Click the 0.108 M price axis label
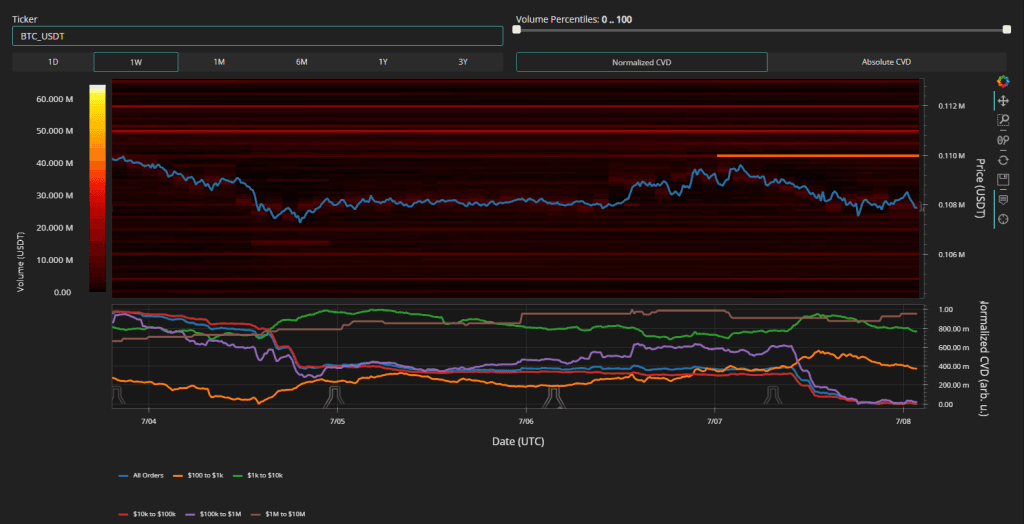The width and height of the screenshot is (1024, 524). click(951, 205)
